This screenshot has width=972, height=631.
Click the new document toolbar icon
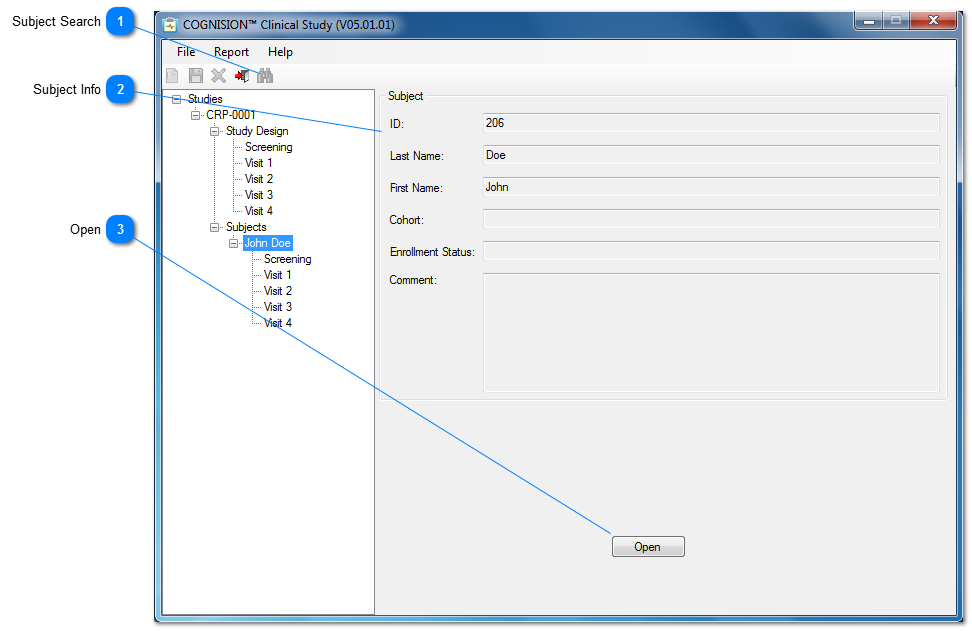(173, 76)
